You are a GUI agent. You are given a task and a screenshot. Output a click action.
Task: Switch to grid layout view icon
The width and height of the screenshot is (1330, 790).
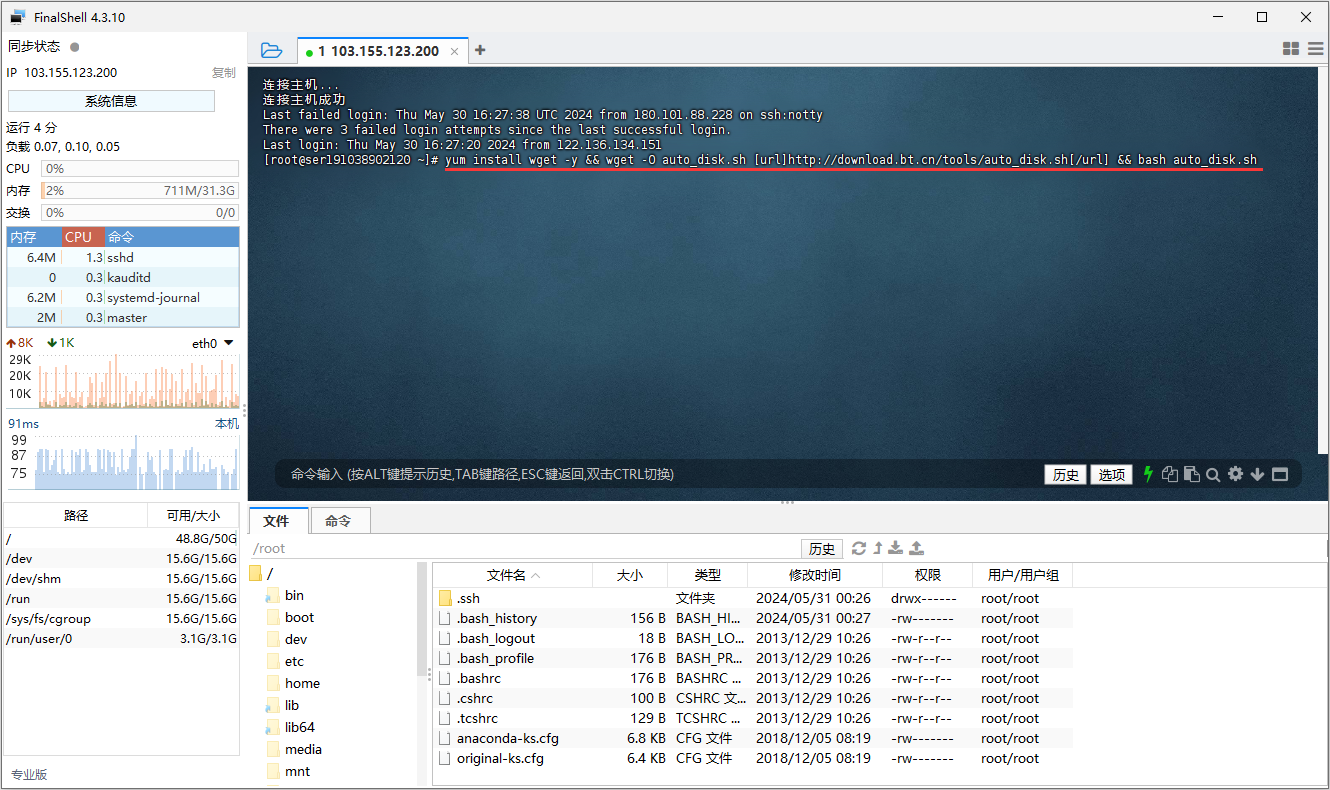click(1291, 49)
